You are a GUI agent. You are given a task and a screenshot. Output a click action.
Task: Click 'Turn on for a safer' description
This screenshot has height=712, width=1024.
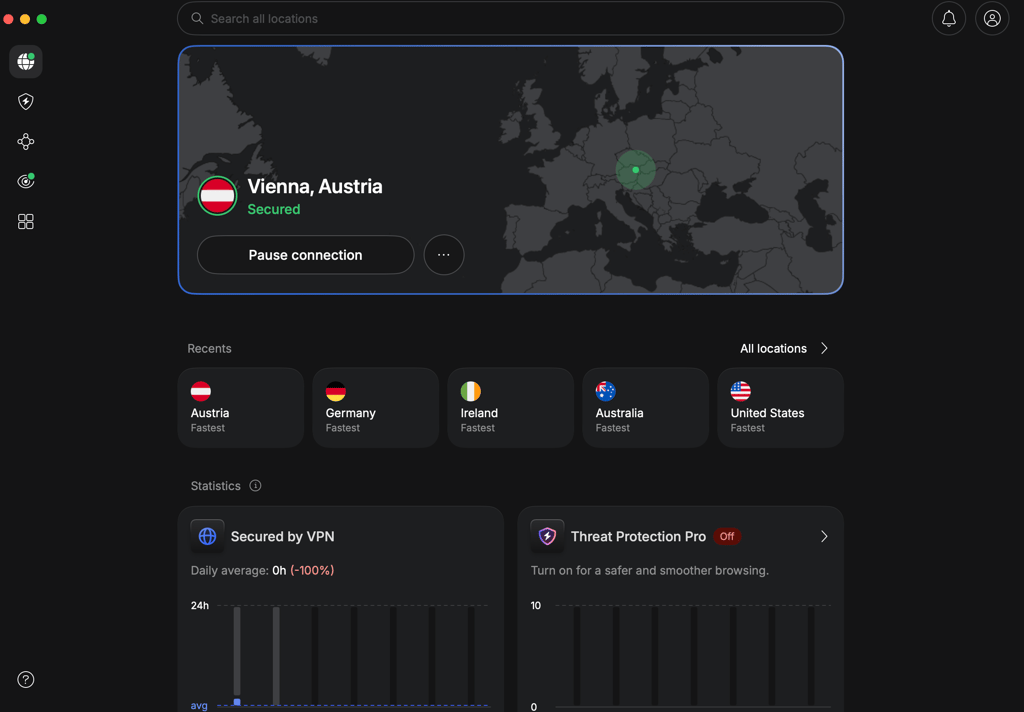650,570
